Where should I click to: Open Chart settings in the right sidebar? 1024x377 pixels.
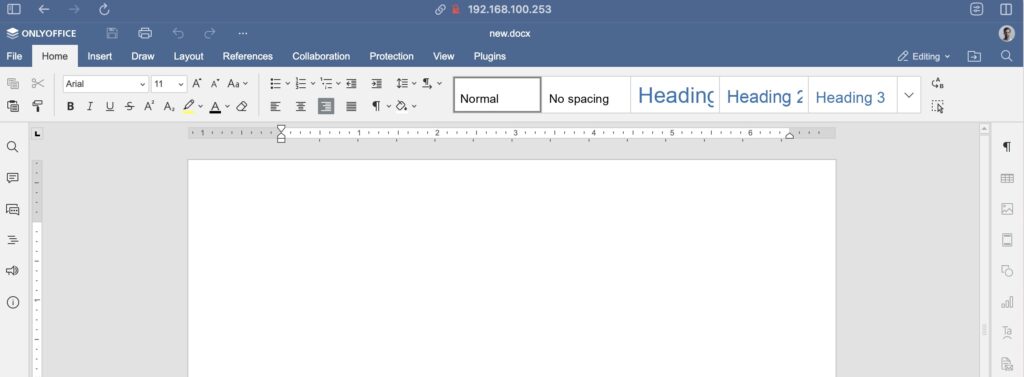[1007, 302]
